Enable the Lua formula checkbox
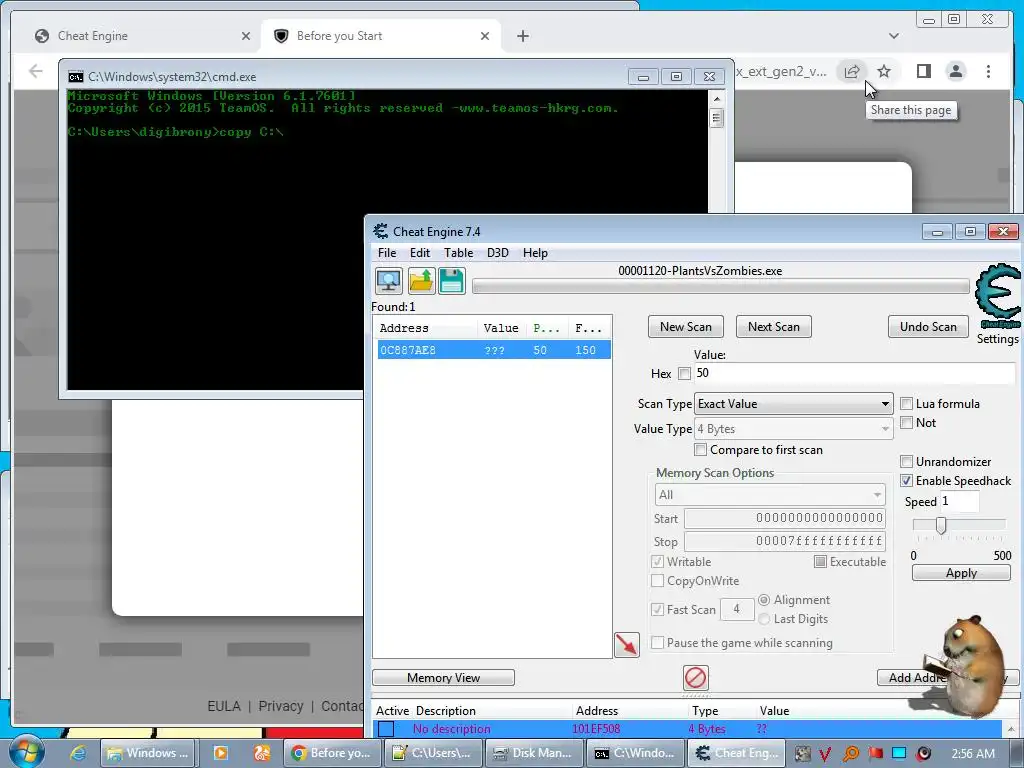1024x768 pixels. pos(906,404)
